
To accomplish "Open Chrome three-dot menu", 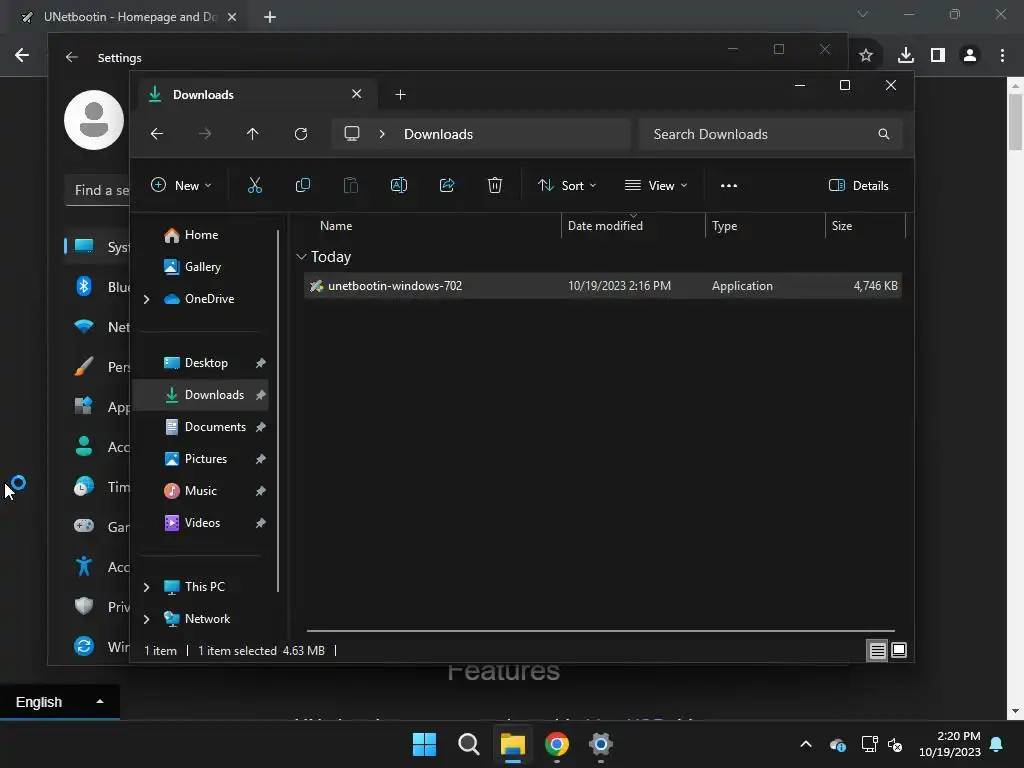I will 1002,56.
